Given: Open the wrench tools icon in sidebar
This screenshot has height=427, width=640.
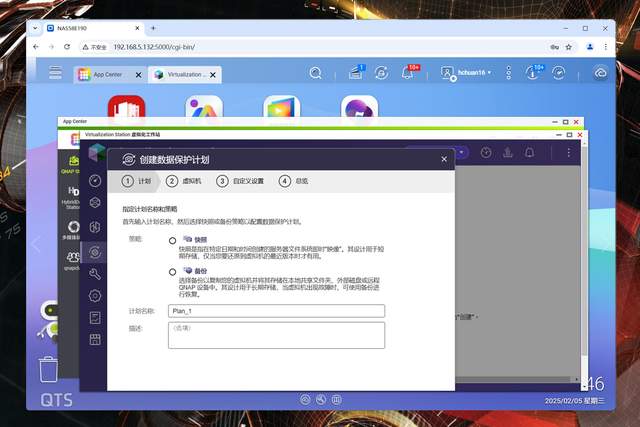Looking at the screenshot, I should (95, 274).
